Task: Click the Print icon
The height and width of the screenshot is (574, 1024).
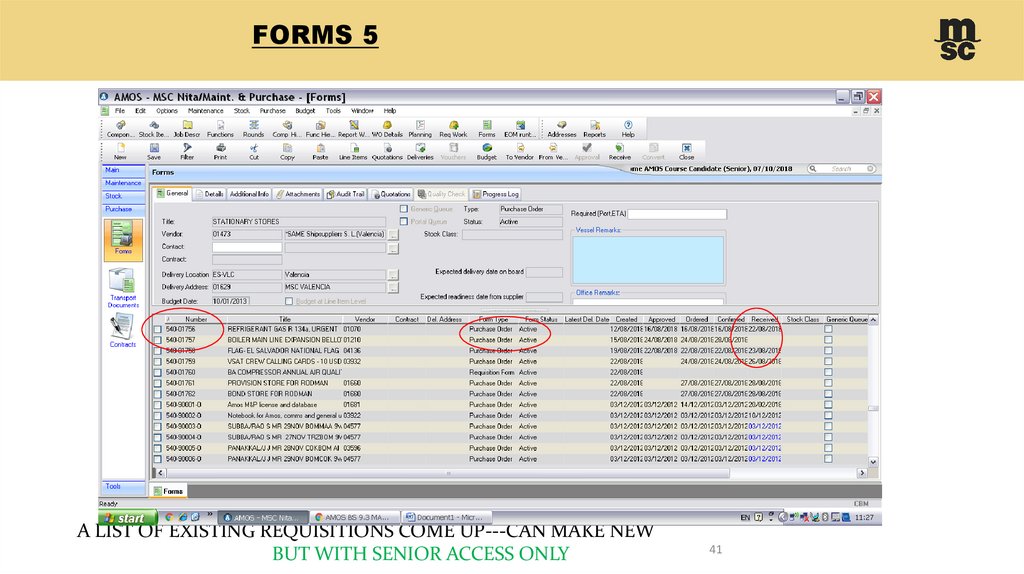Action: pyautogui.click(x=220, y=151)
